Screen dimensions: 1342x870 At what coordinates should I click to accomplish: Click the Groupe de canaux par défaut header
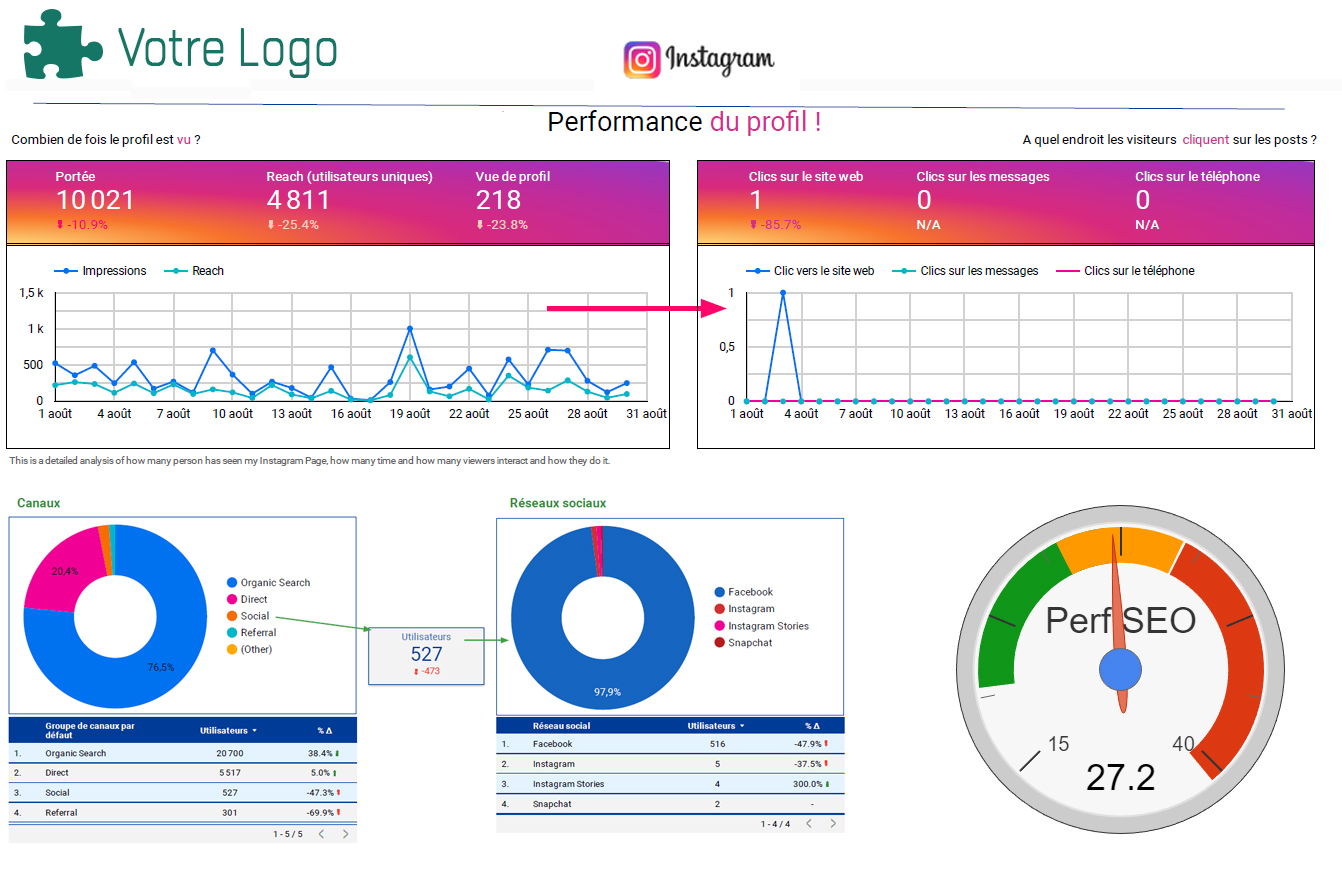(90, 731)
